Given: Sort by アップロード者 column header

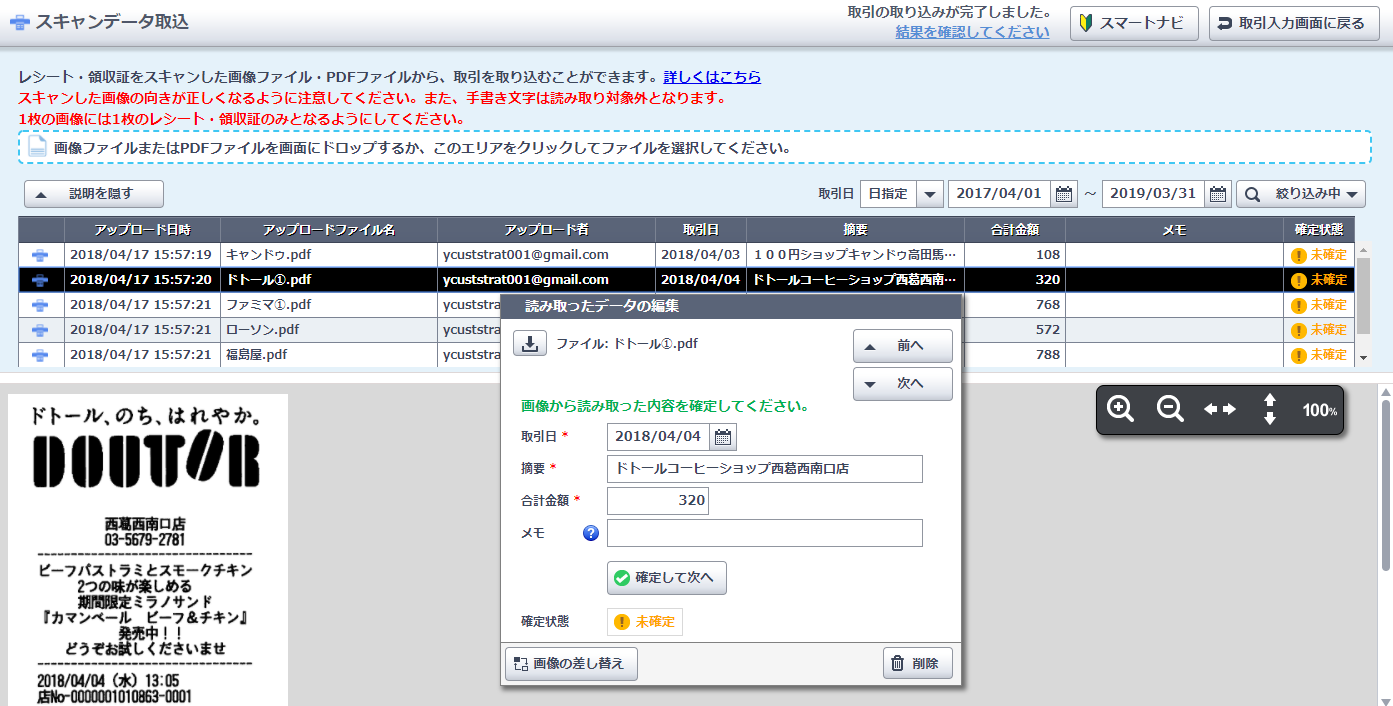Looking at the screenshot, I should 547,230.
